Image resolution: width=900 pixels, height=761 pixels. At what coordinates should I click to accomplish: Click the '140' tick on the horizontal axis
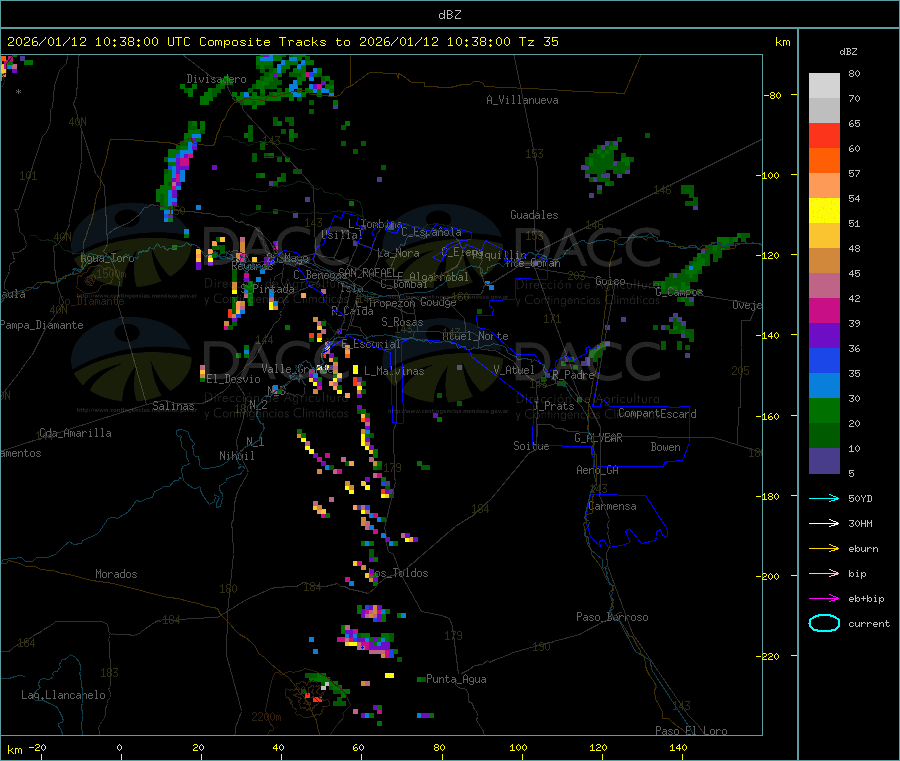click(678, 747)
